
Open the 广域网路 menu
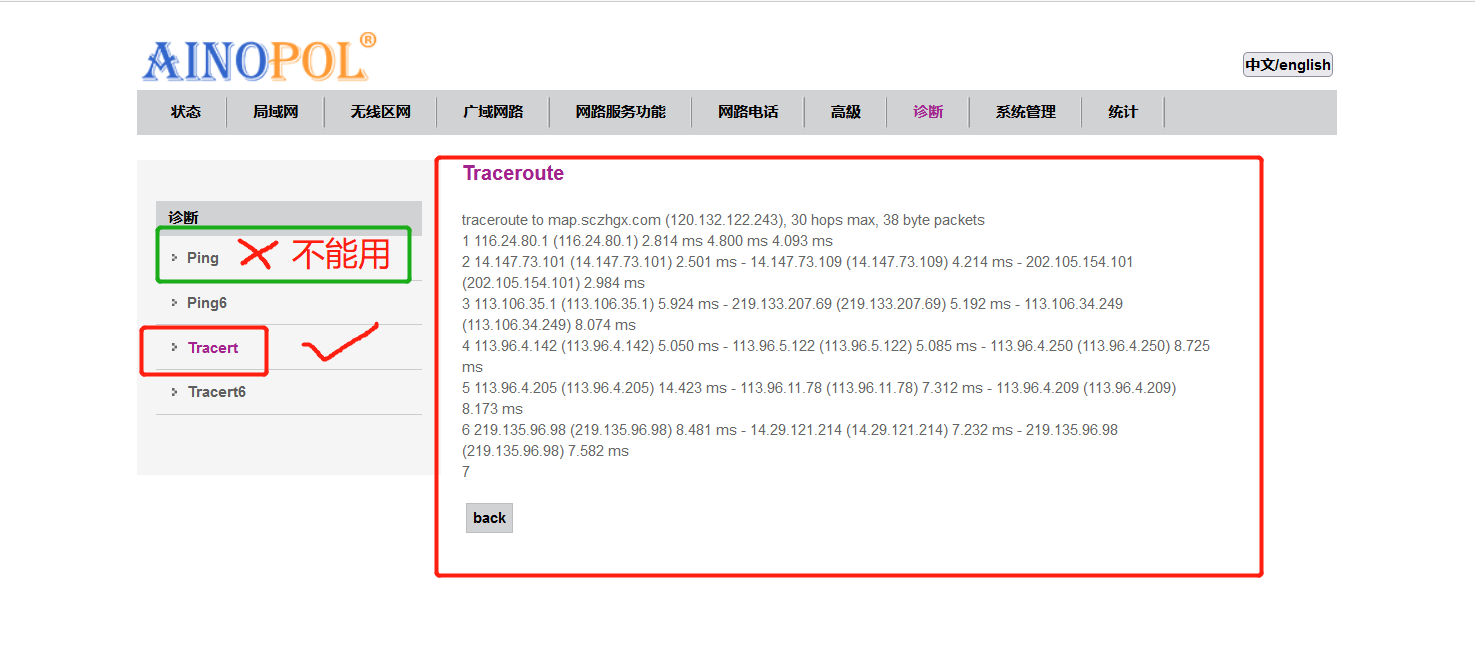[493, 112]
